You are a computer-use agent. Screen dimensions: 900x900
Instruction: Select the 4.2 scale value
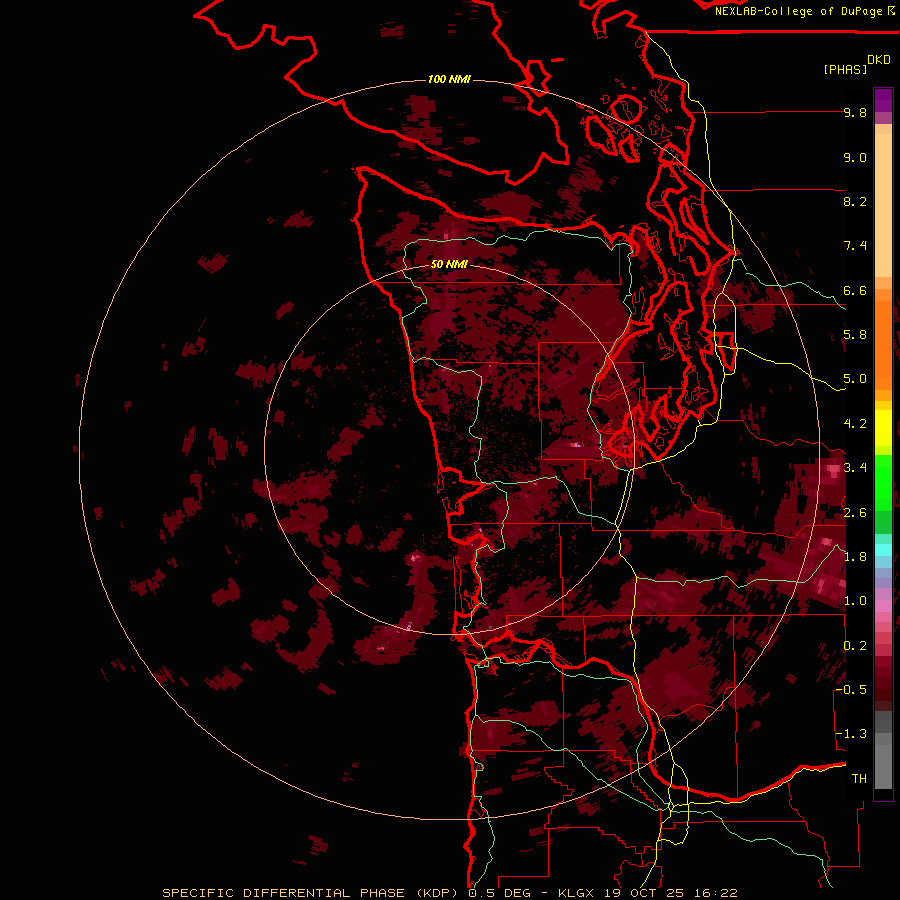[855, 424]
